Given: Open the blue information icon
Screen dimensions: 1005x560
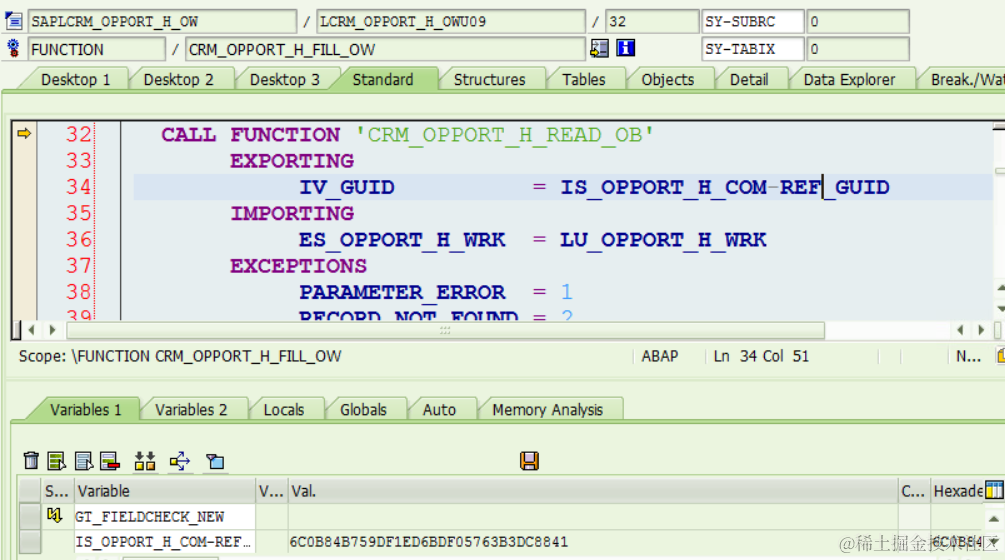Looking at the screenshot, I should pyautogui.click(x=626, y=48).
